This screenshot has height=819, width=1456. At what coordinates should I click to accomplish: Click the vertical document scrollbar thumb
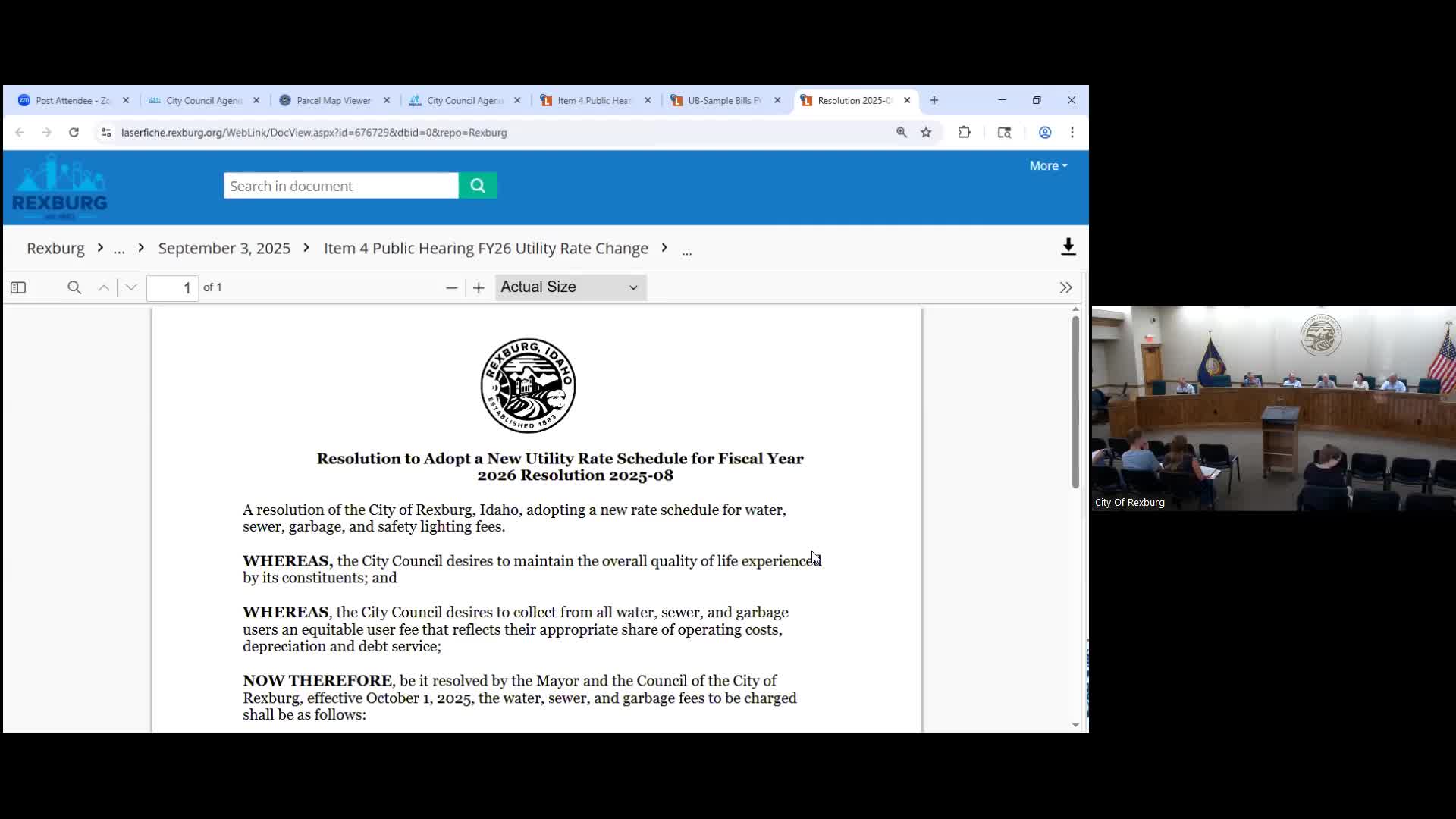pos(1075,402)
